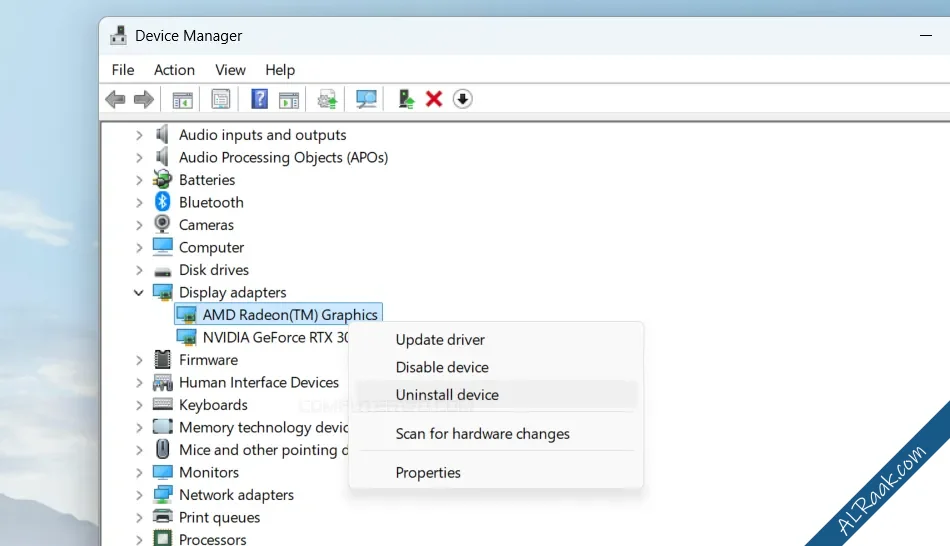Click the Bluetooth category icon
Viewport: 950px width, 546px height.
162,202
